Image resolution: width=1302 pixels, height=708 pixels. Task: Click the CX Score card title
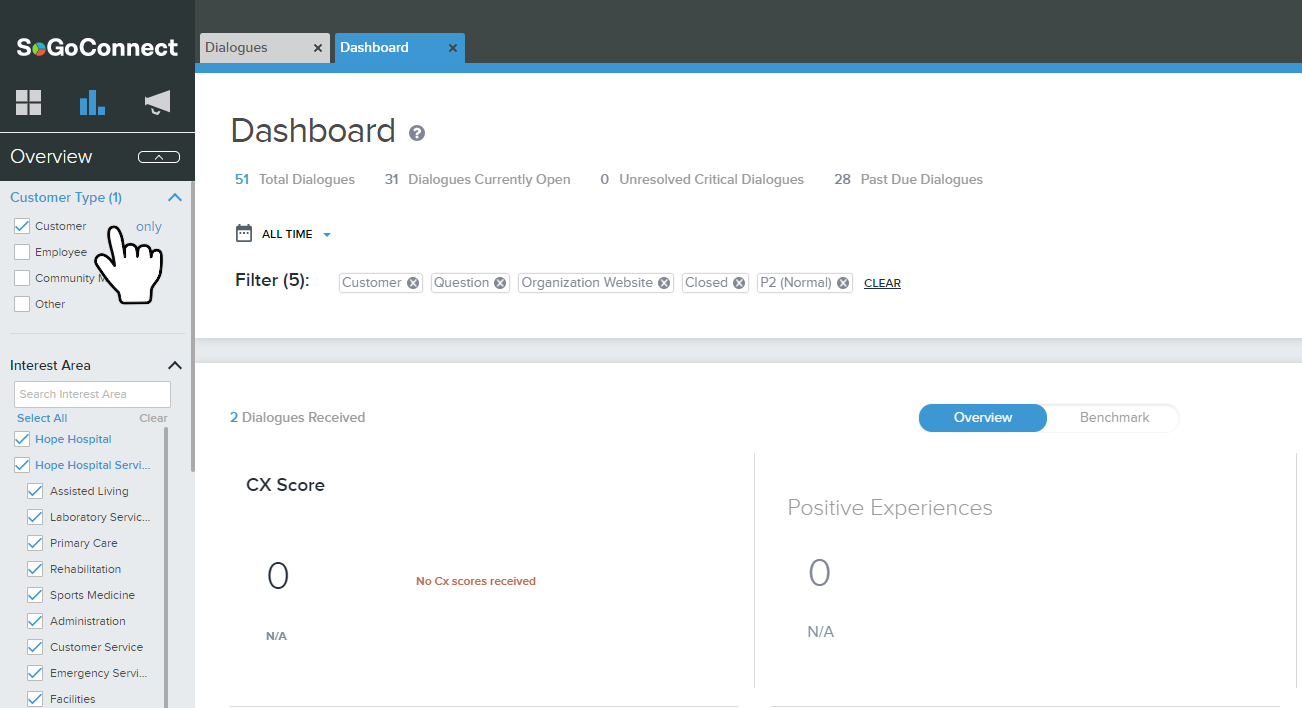point(285,485)
